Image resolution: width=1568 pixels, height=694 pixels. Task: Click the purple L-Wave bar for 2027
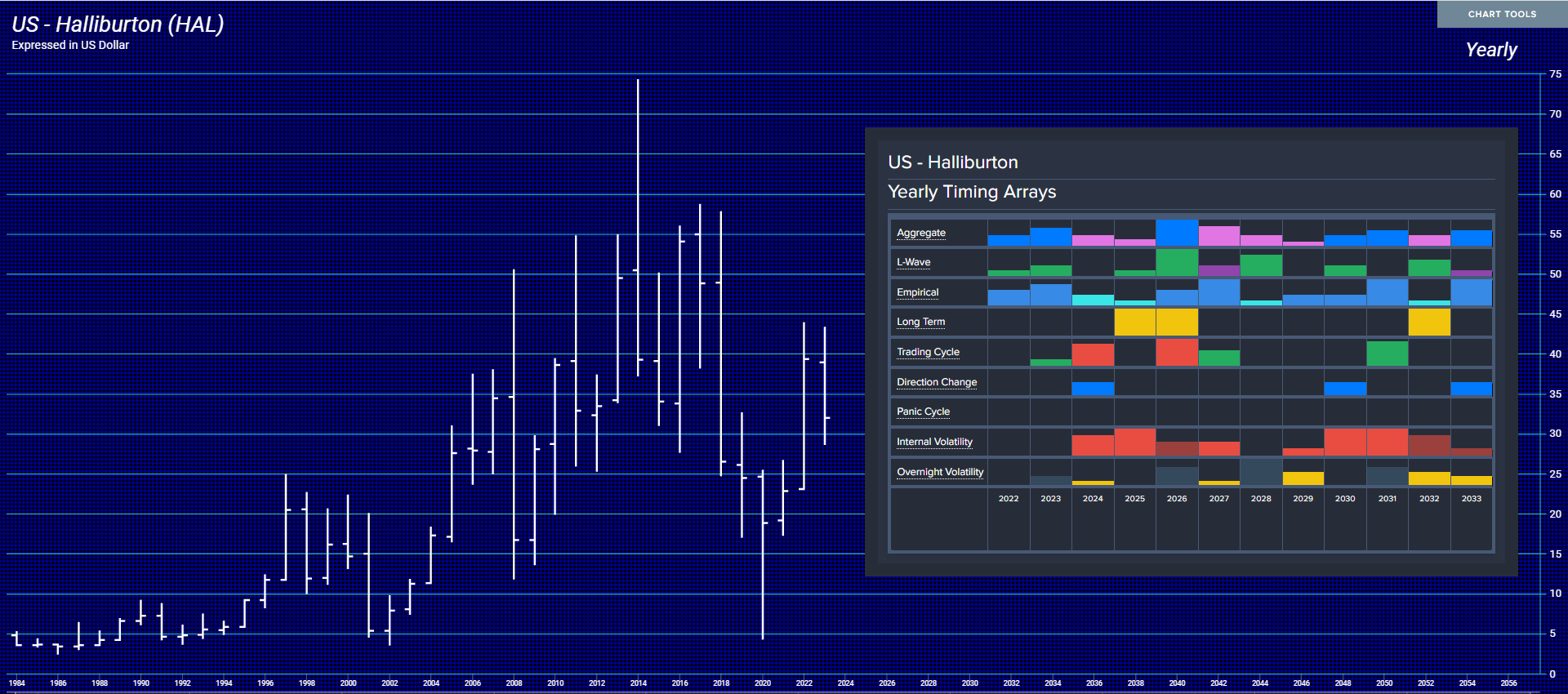(1219, 271)
